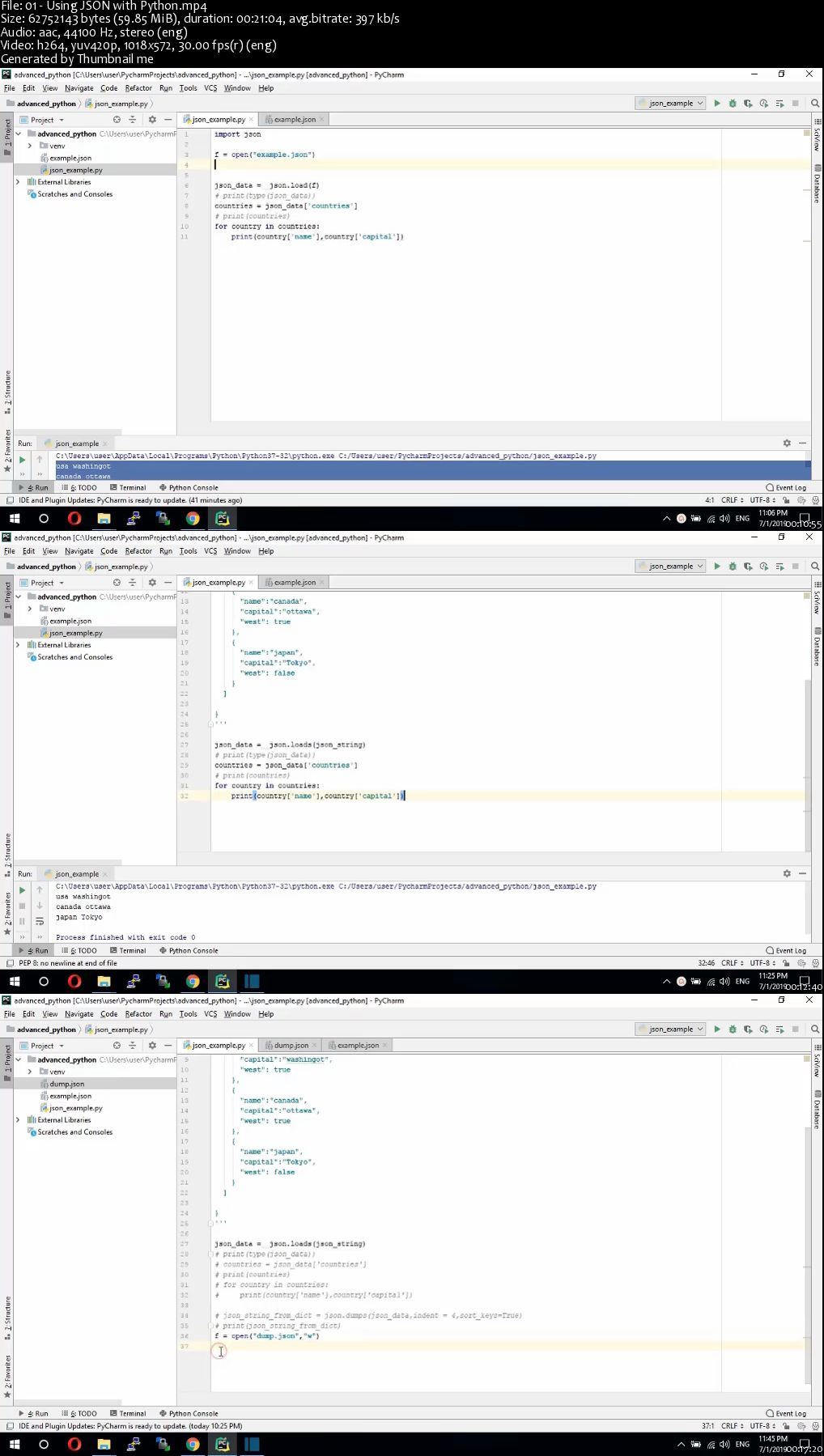This screenshot has height=1456, width=824.
Task: Click the Windows Start button in the 11:06 PM frame
Action: (14, 518)
